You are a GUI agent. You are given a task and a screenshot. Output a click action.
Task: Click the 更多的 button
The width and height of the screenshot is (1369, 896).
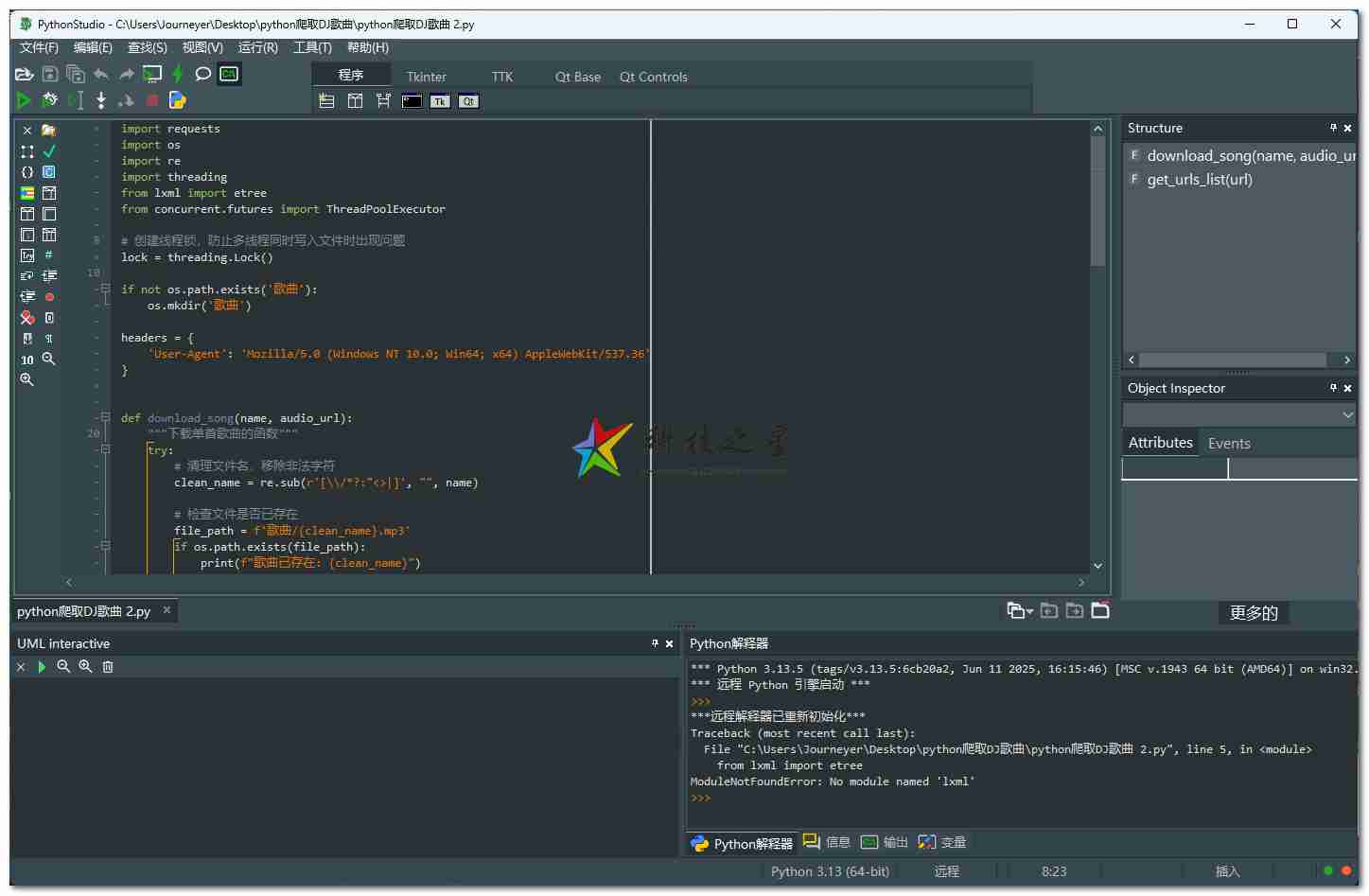(1254, 613)
